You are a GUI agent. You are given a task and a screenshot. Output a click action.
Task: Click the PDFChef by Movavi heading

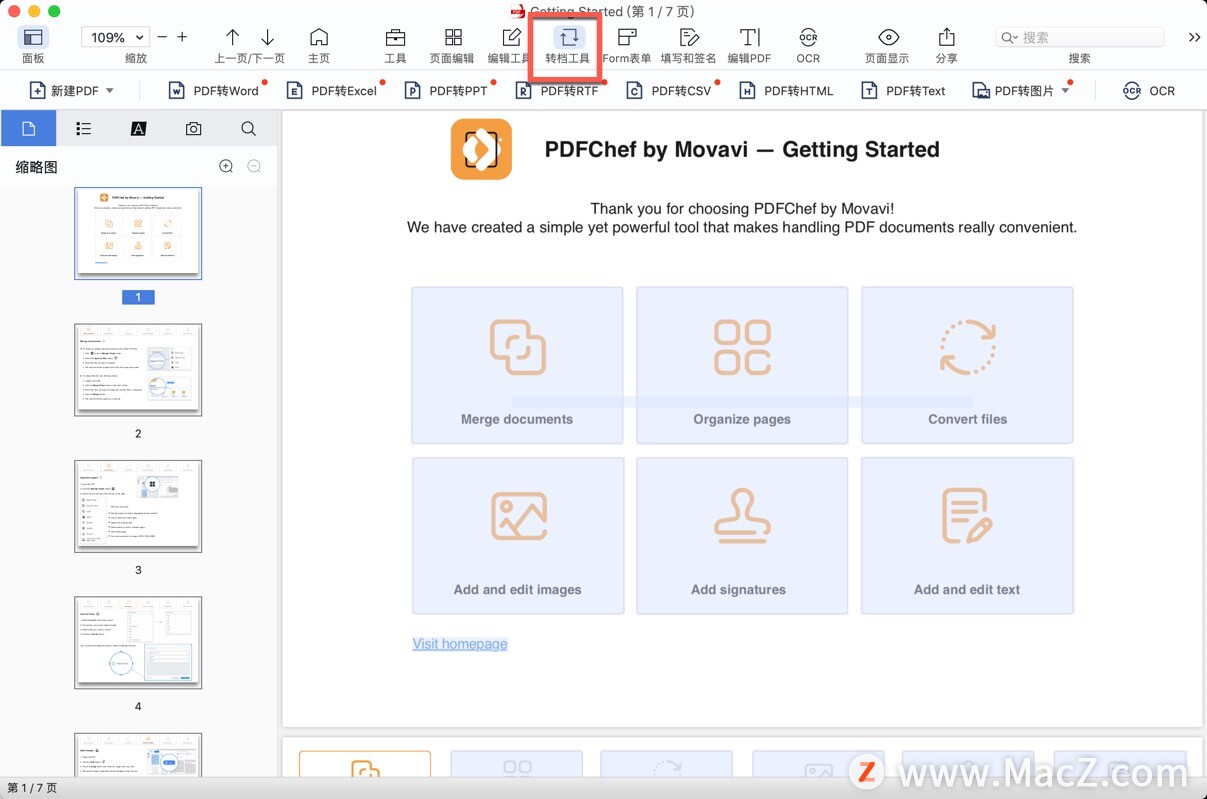742,150
